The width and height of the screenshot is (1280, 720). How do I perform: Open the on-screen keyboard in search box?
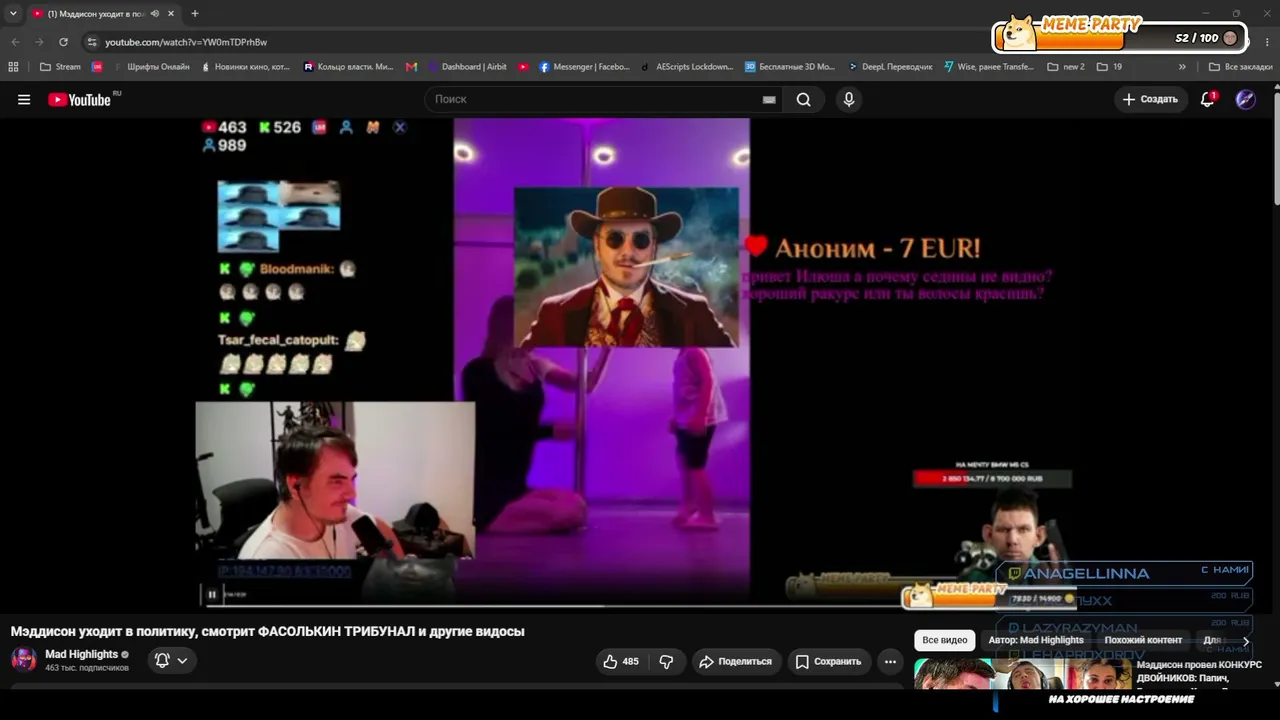click(x=769, y=99)
